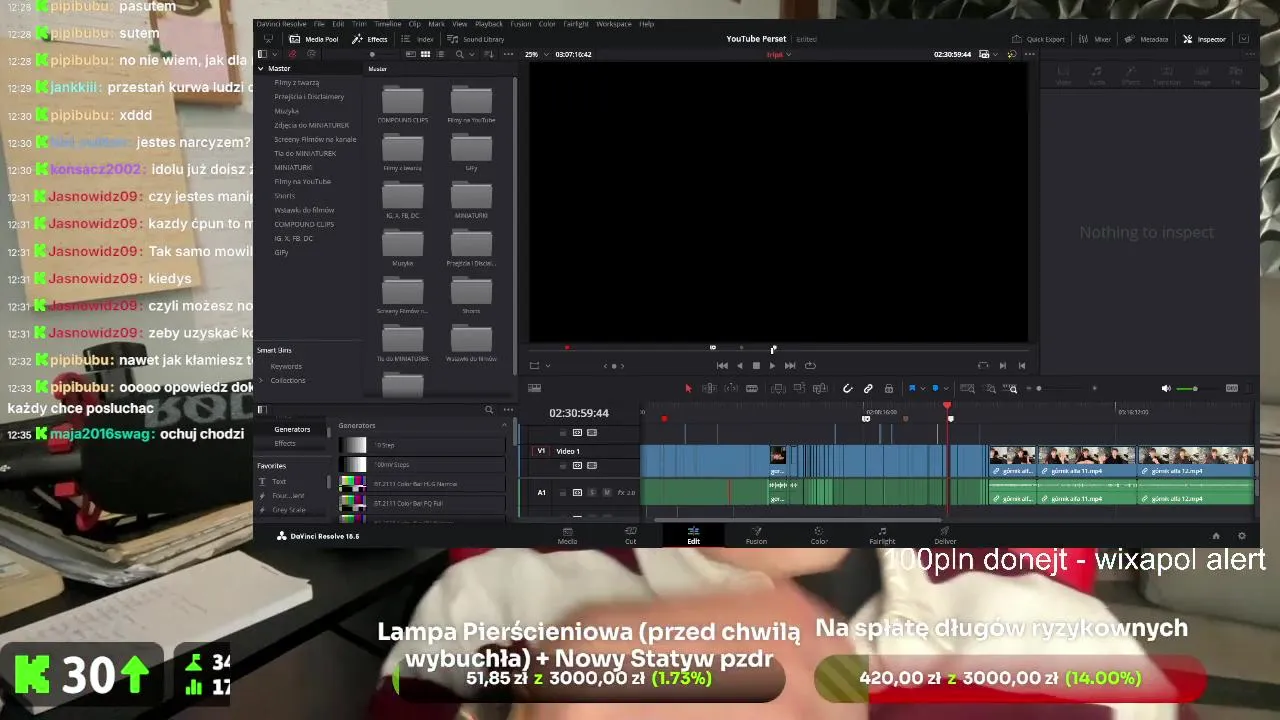Click the Play Reverse button

pos(740,366)
